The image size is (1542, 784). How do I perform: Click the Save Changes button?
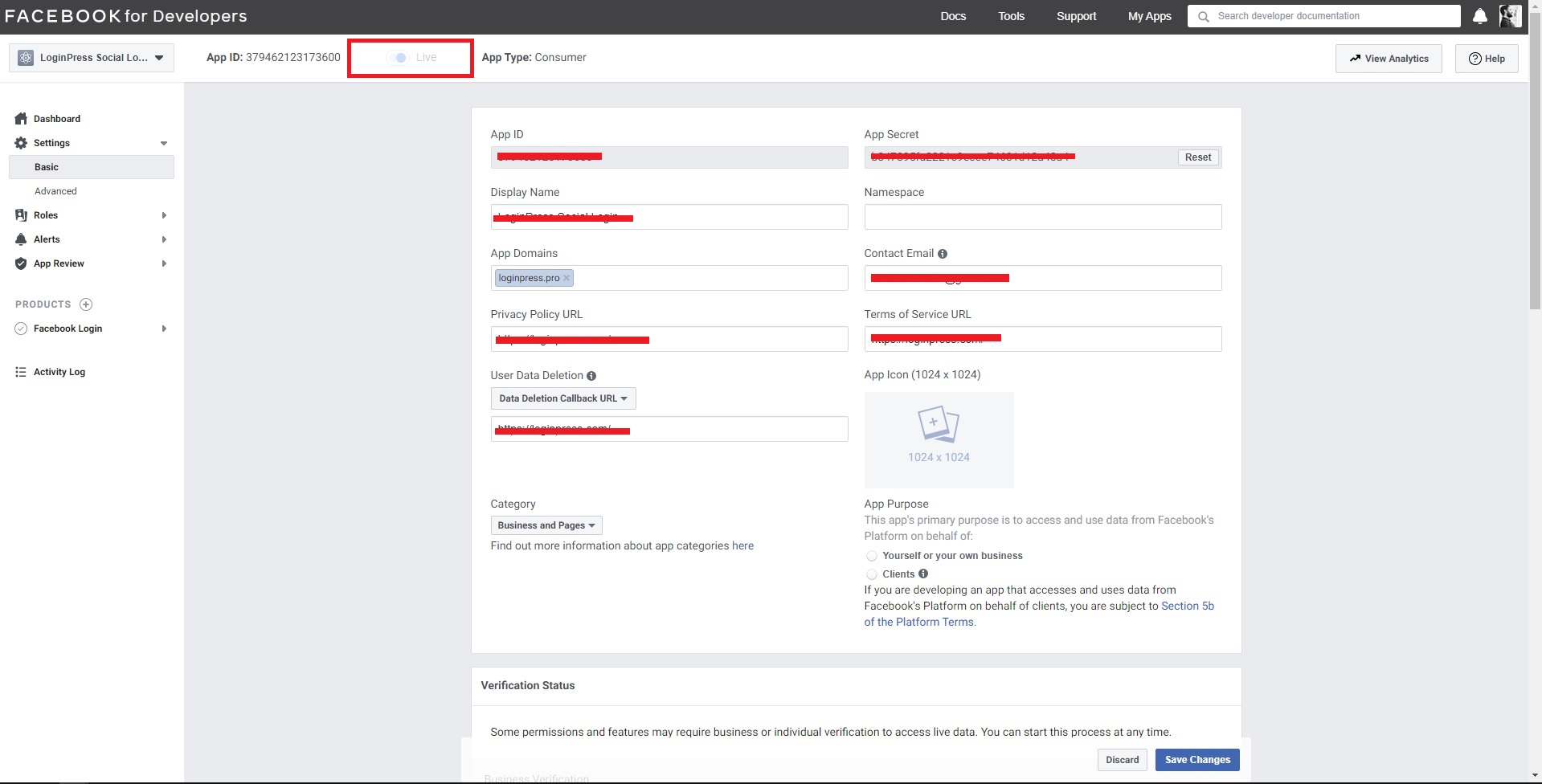click(x=1197, y=760)
